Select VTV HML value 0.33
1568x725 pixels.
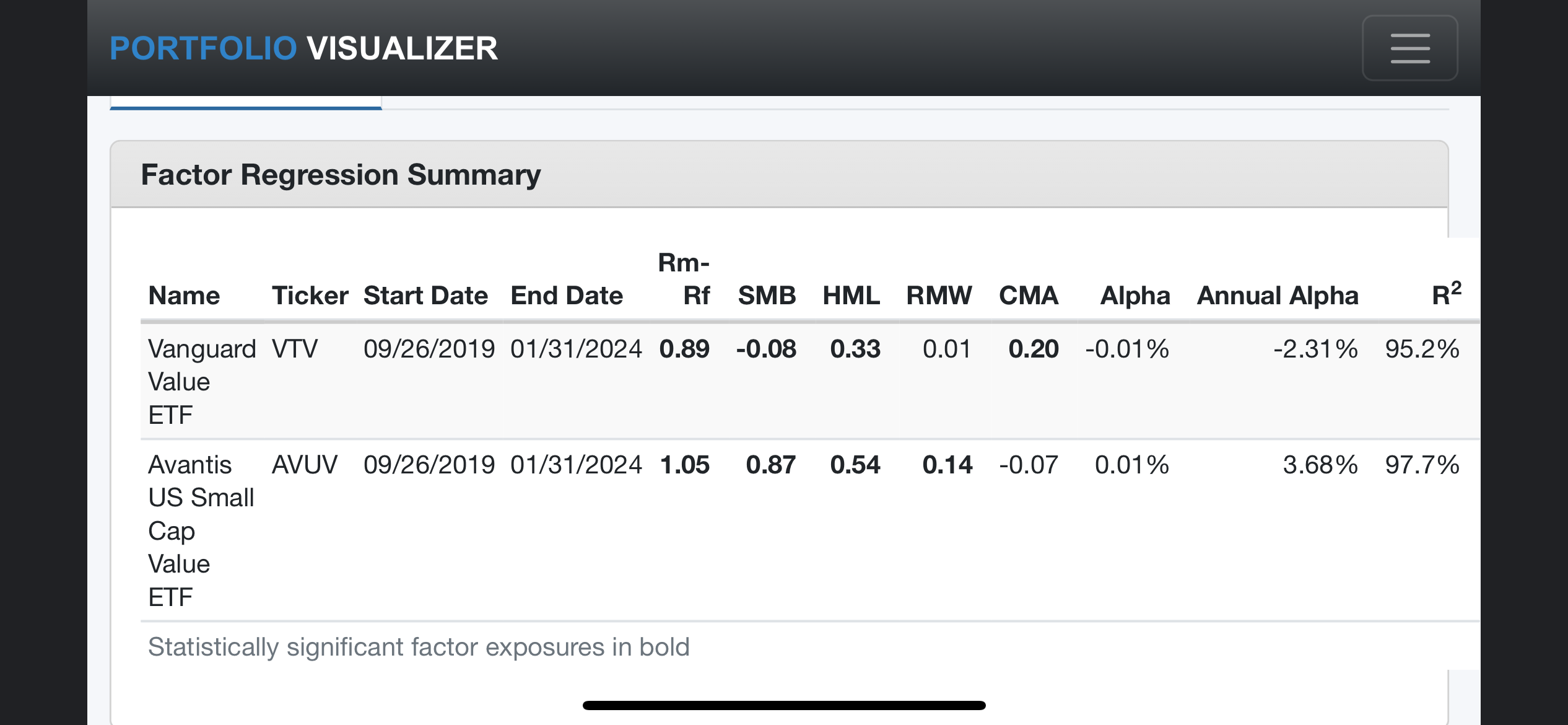855,349
